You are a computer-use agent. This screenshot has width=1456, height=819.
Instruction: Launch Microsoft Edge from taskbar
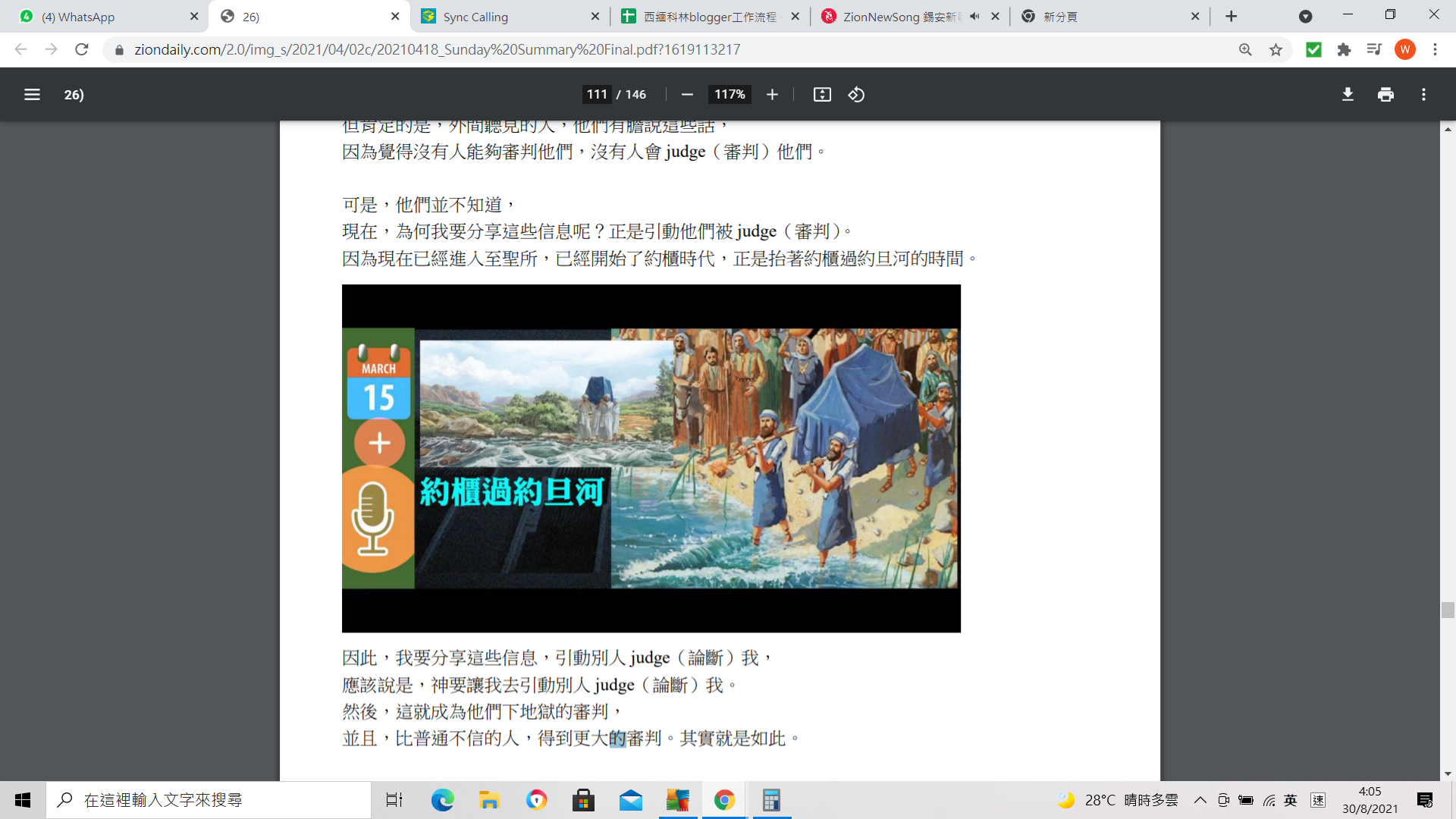pos(442,800)
